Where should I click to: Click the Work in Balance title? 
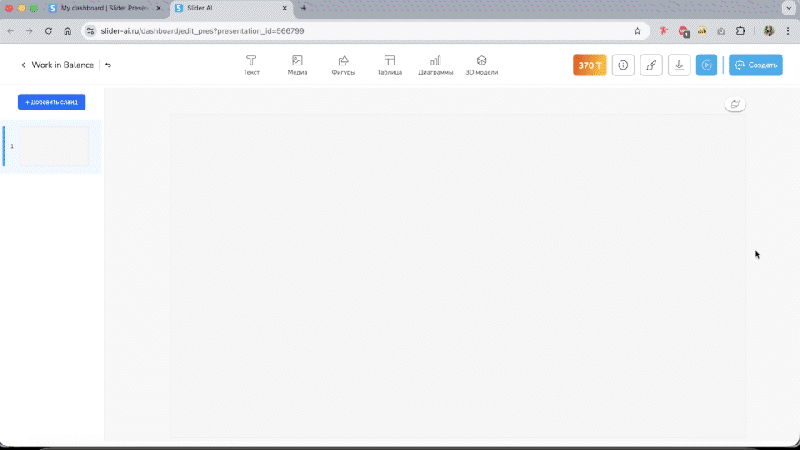[63, 65]
